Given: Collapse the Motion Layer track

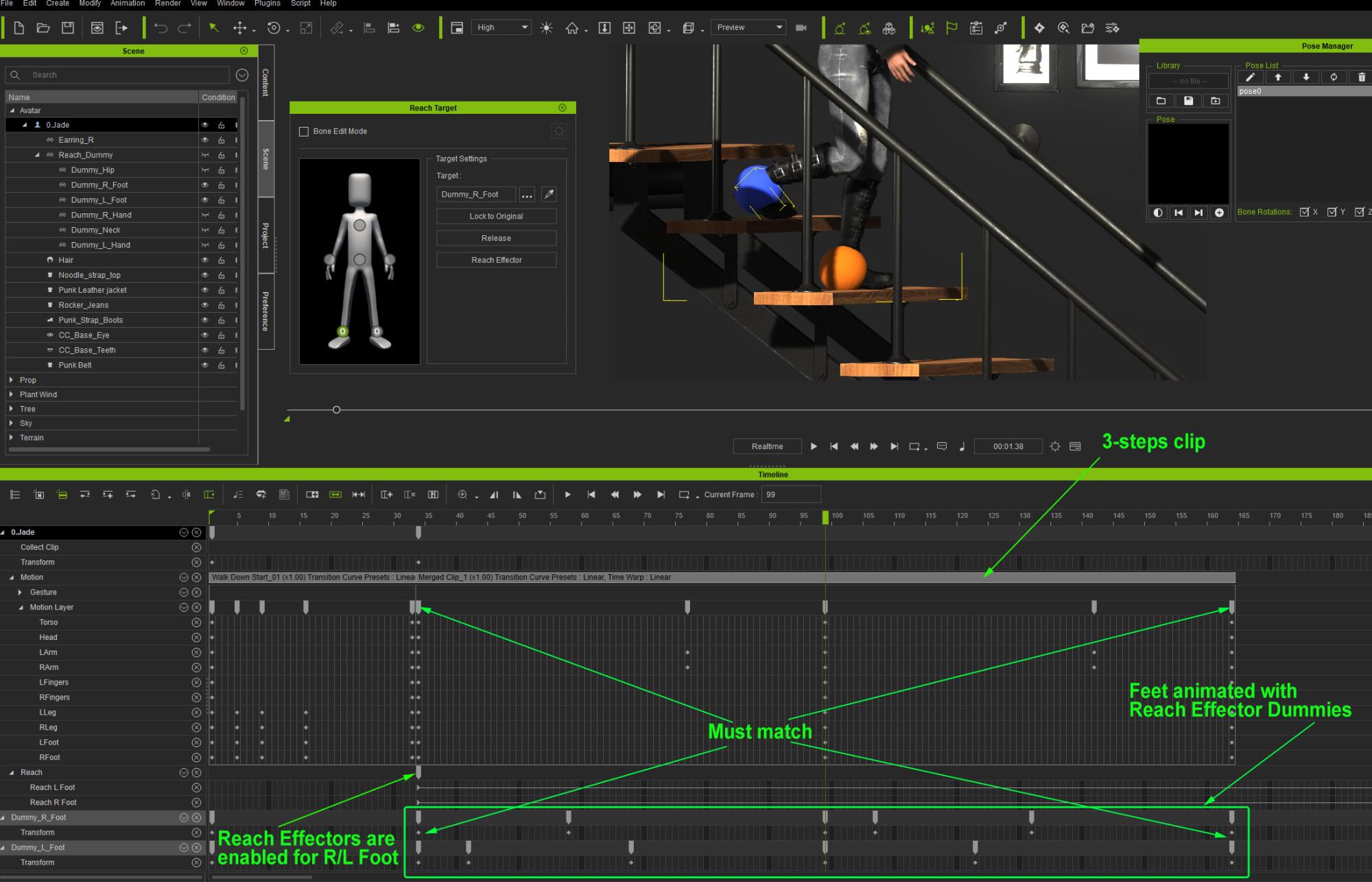Looking at the screenshot, I should pyautogui.click(x=21, y=608).
